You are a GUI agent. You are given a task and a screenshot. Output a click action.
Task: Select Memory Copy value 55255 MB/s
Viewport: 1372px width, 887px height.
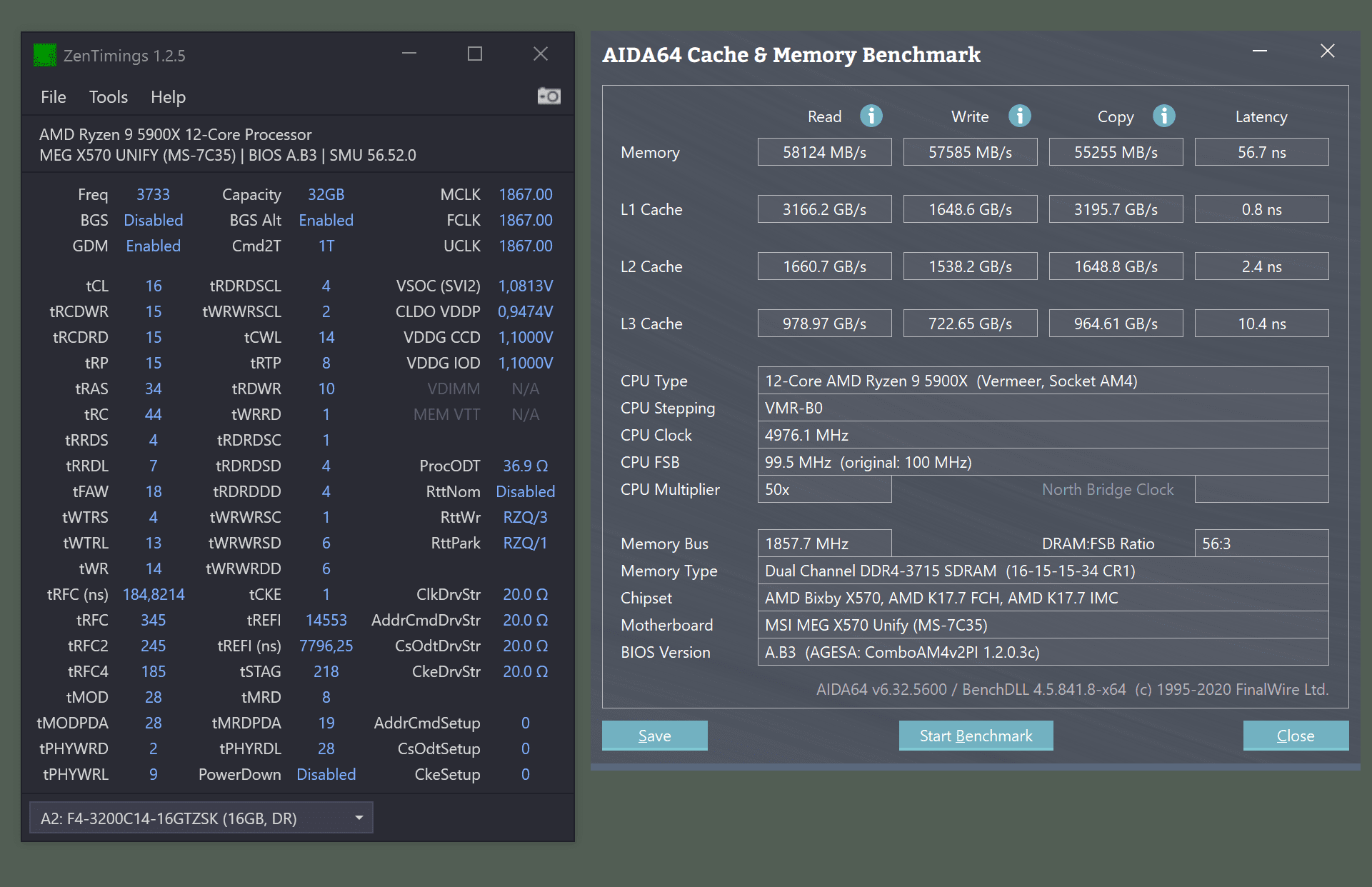point(1116,152)
